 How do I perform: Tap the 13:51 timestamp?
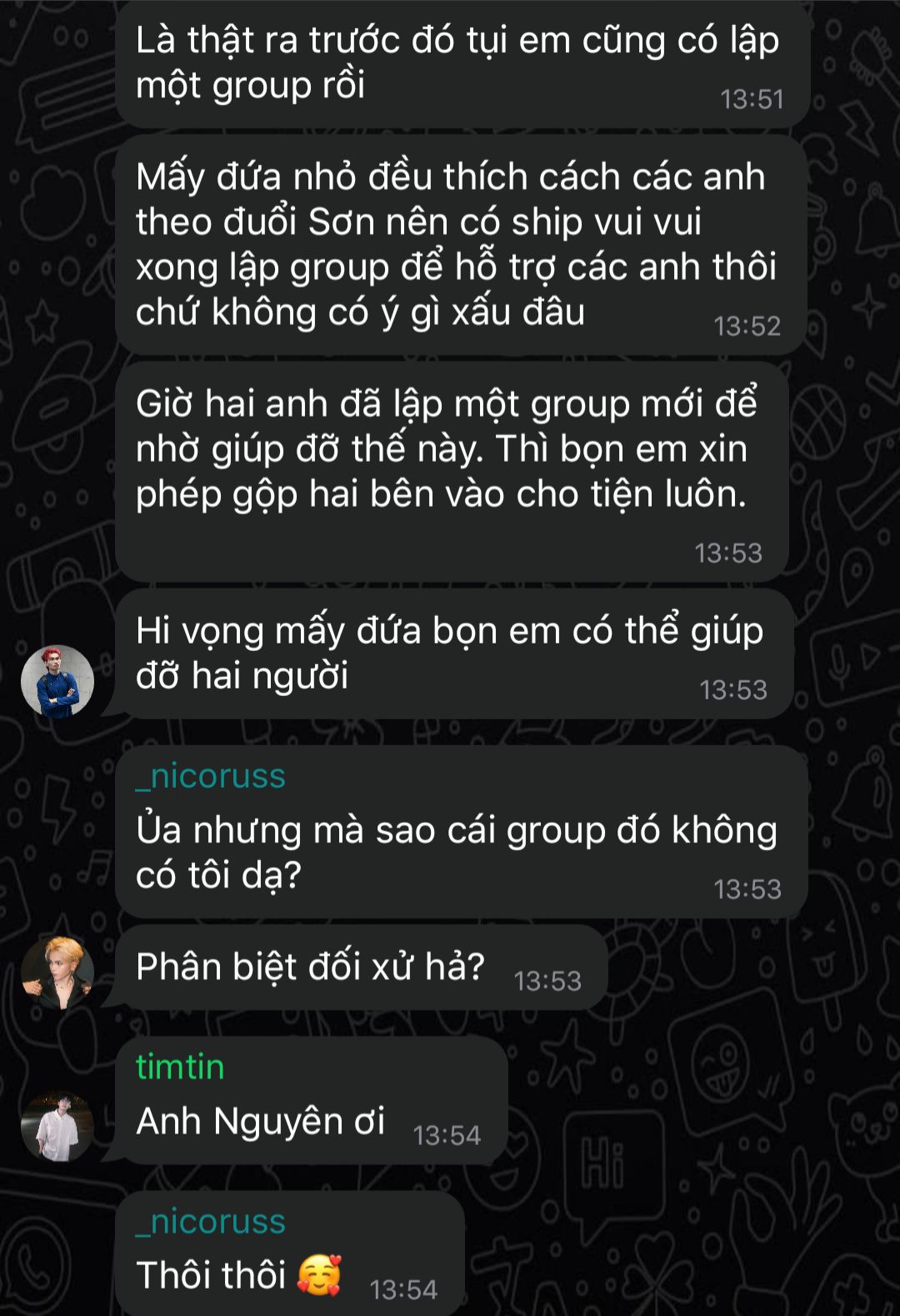coord(752,100)
